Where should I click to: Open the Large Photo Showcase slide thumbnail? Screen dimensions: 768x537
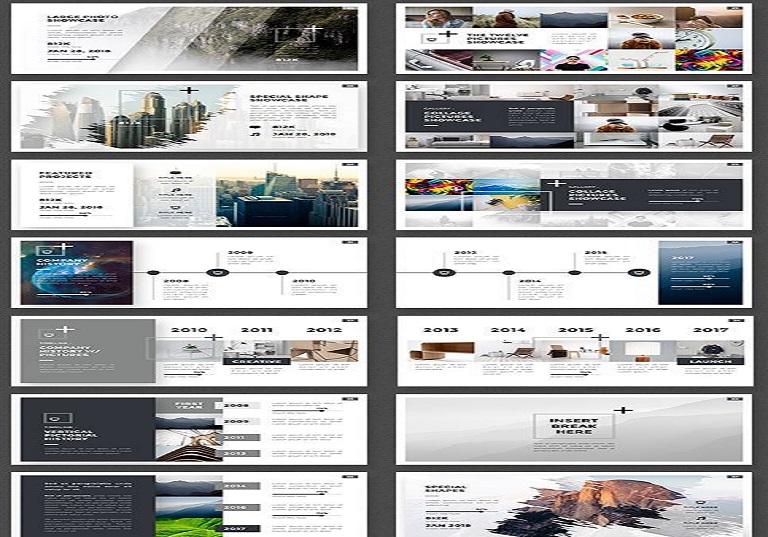pyautogui.click(x=188, y=39)
